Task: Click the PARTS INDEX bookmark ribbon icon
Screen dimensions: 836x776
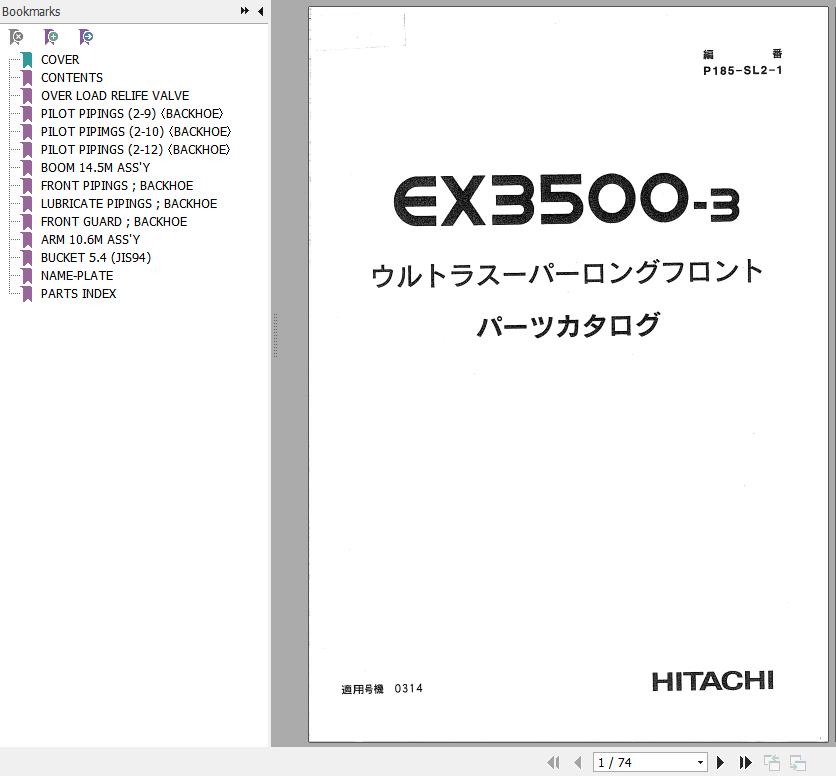Action: tap(27, 294)
